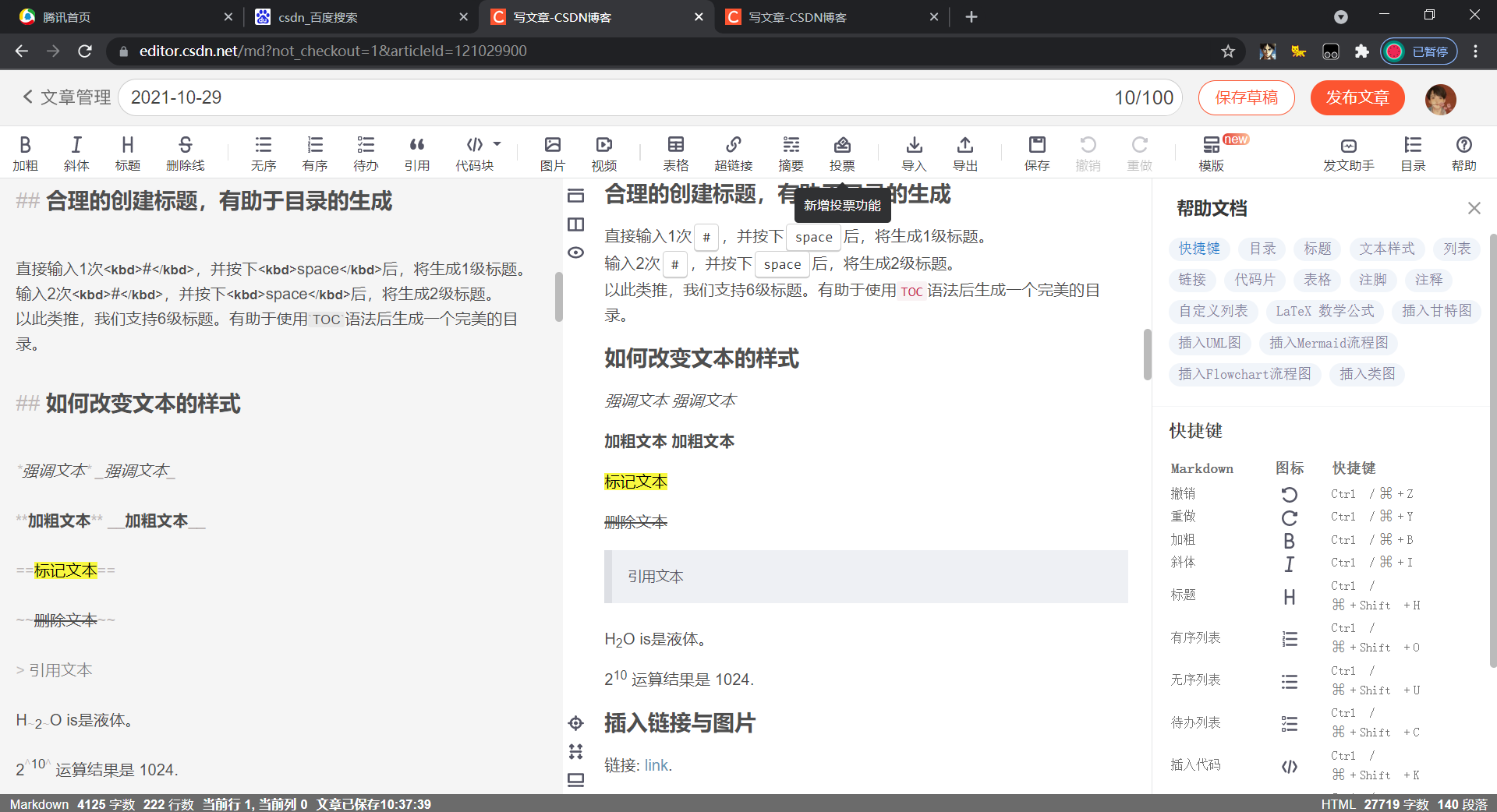Select 插入甘特图 help tag
This screenshot has width=1497, height=812.
point(1436,311)
